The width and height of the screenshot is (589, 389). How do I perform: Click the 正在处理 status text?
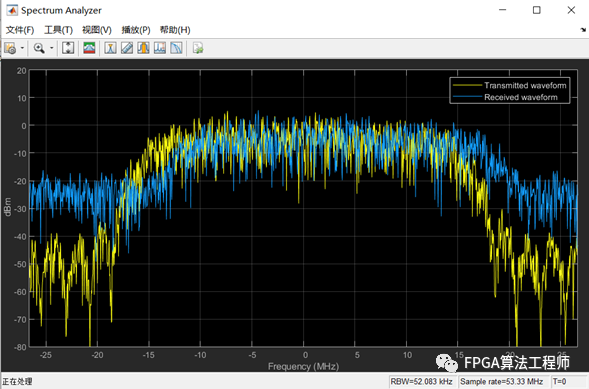pyautogui.click(x=17, y=381)
